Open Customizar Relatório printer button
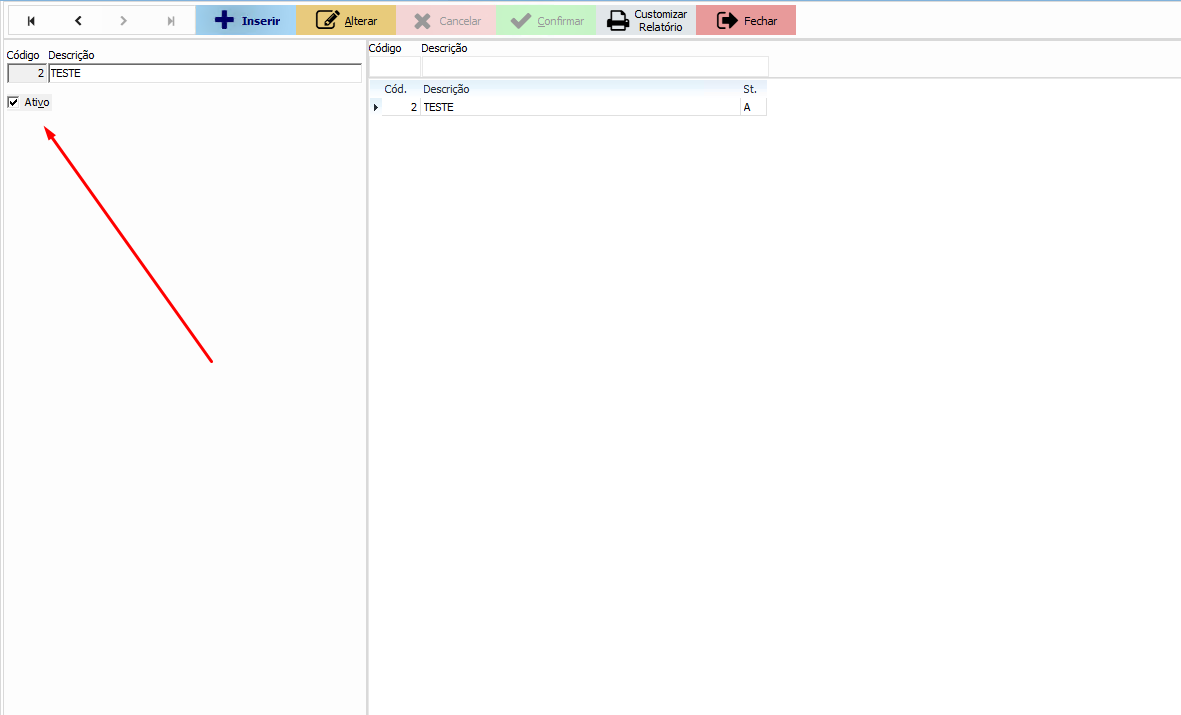The height and width of the screenshot is (715, 1181). [x=646, y=21]
